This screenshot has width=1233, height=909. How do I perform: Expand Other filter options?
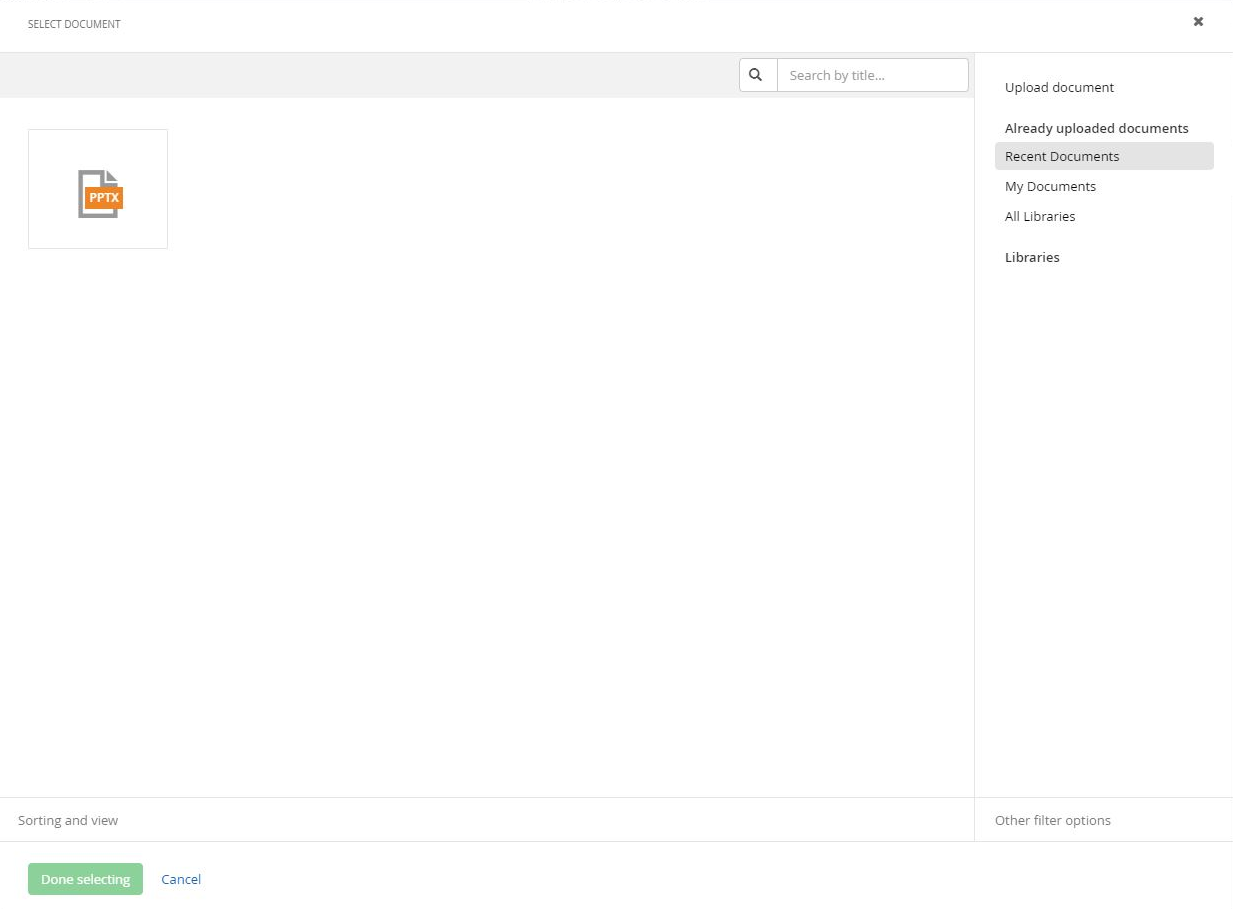click(x=1052, y=821)
